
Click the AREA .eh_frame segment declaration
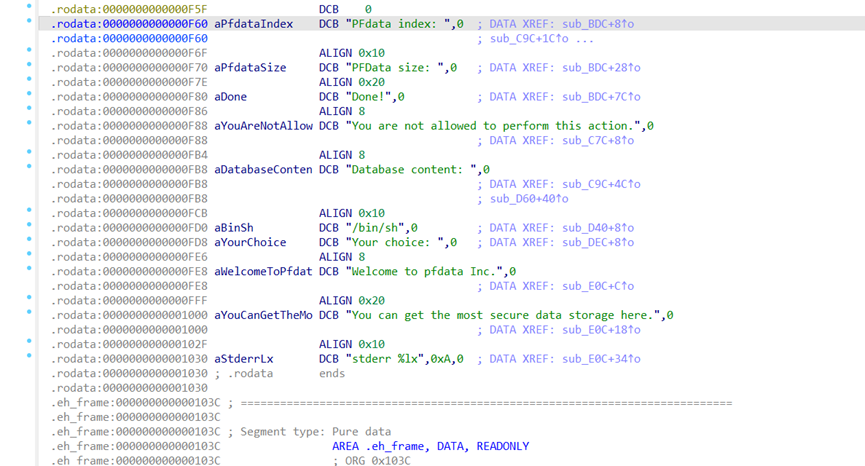coord(430,446)
